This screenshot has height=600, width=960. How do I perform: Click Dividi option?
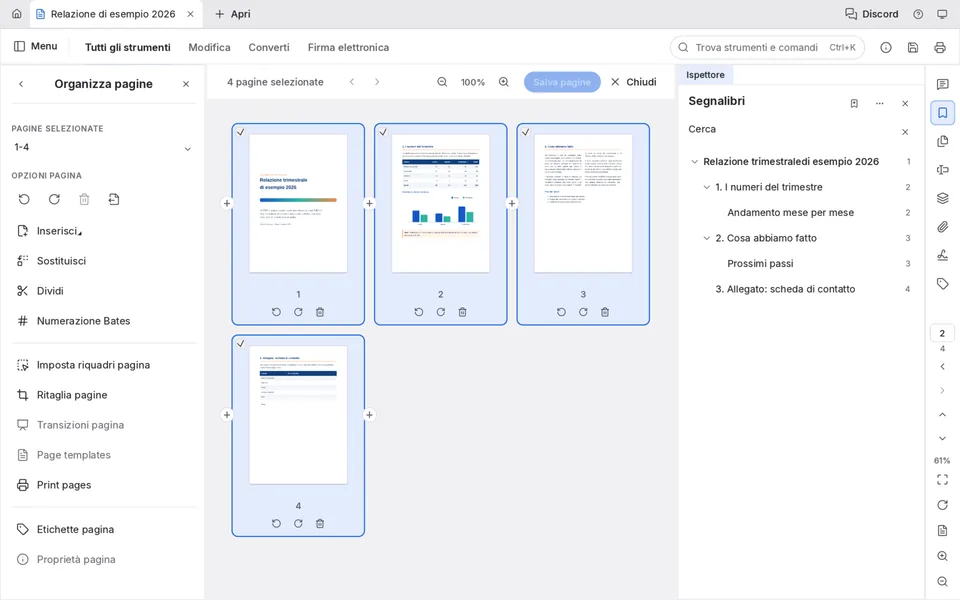(50, 291)
